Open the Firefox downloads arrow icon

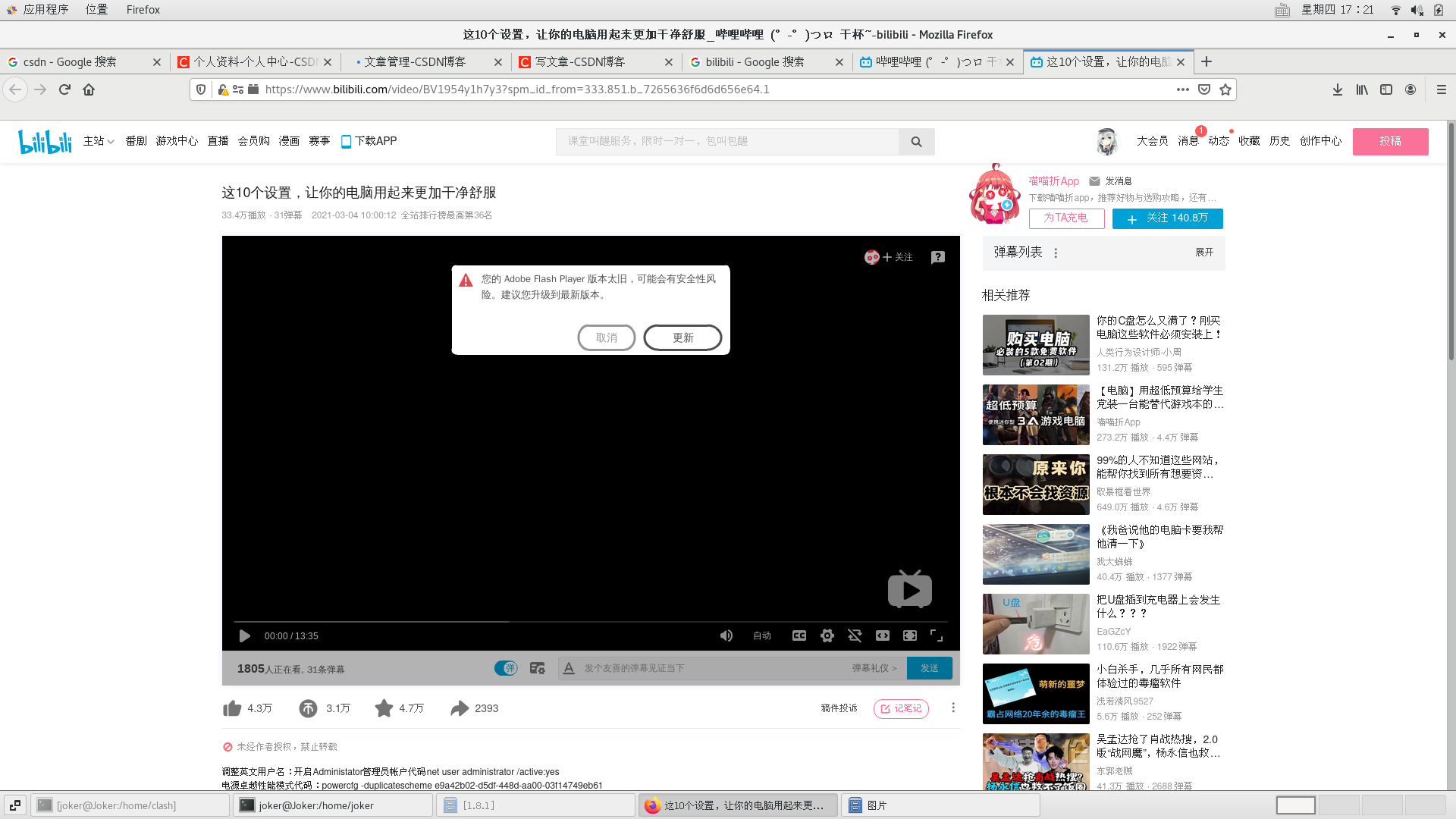click(1338, 89)
